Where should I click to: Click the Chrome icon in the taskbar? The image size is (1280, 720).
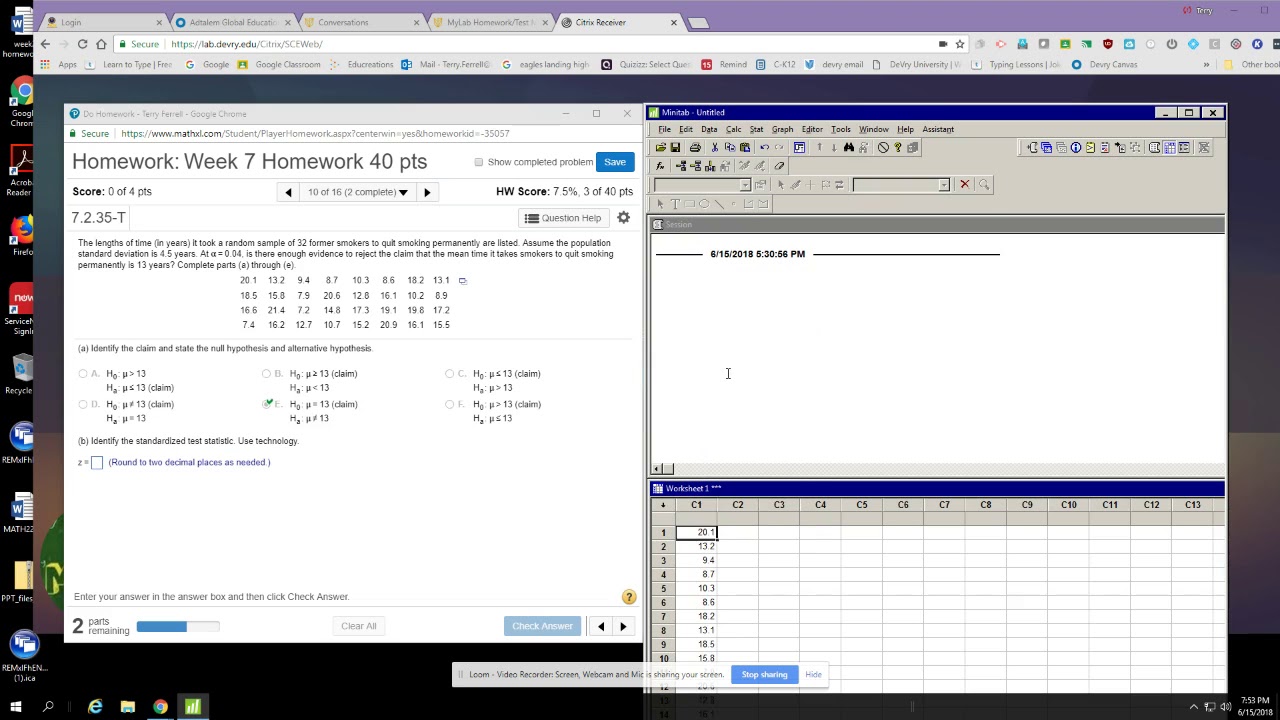(160, 707)
